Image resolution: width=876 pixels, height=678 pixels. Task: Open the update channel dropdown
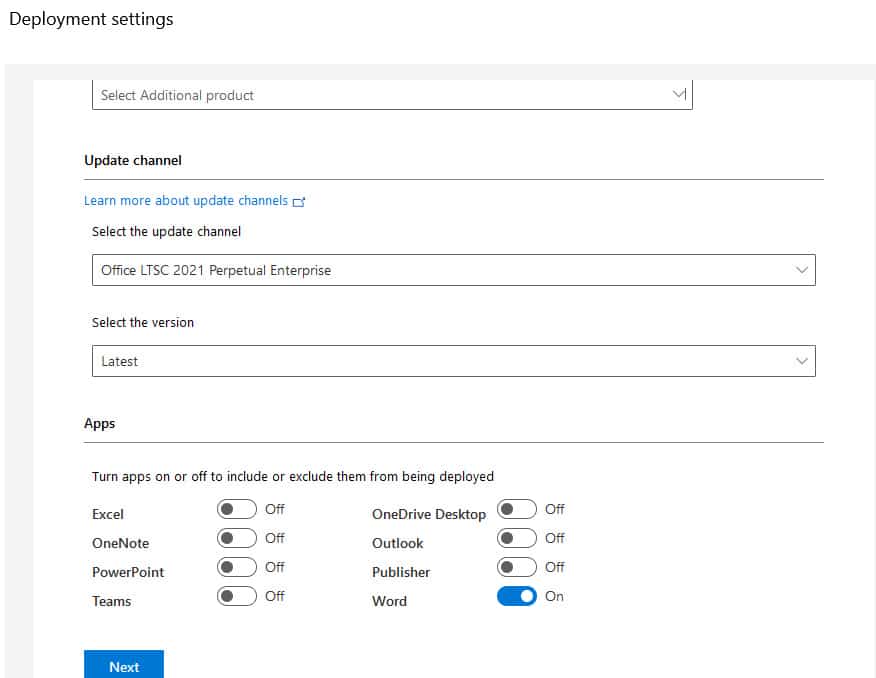pos(450,270)
